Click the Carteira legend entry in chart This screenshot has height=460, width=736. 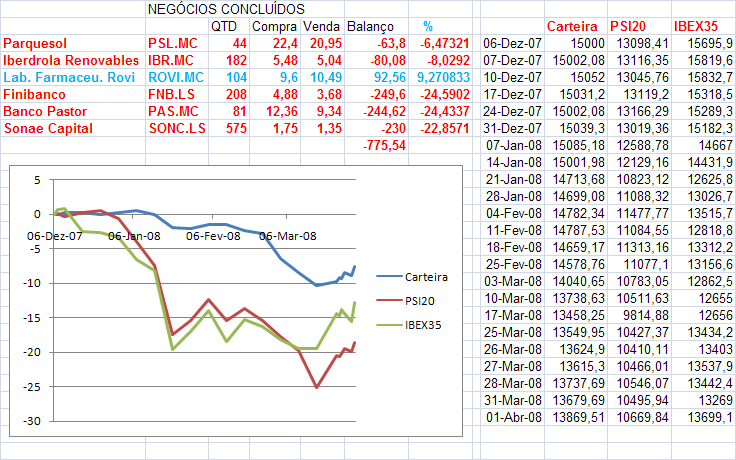[x=412, y=277]
